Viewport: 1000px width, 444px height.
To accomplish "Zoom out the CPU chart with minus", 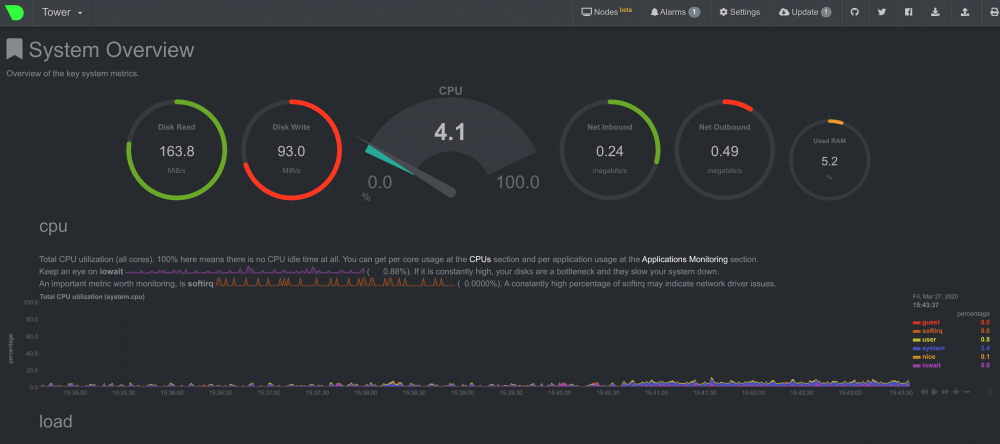I will pos(967,392).
